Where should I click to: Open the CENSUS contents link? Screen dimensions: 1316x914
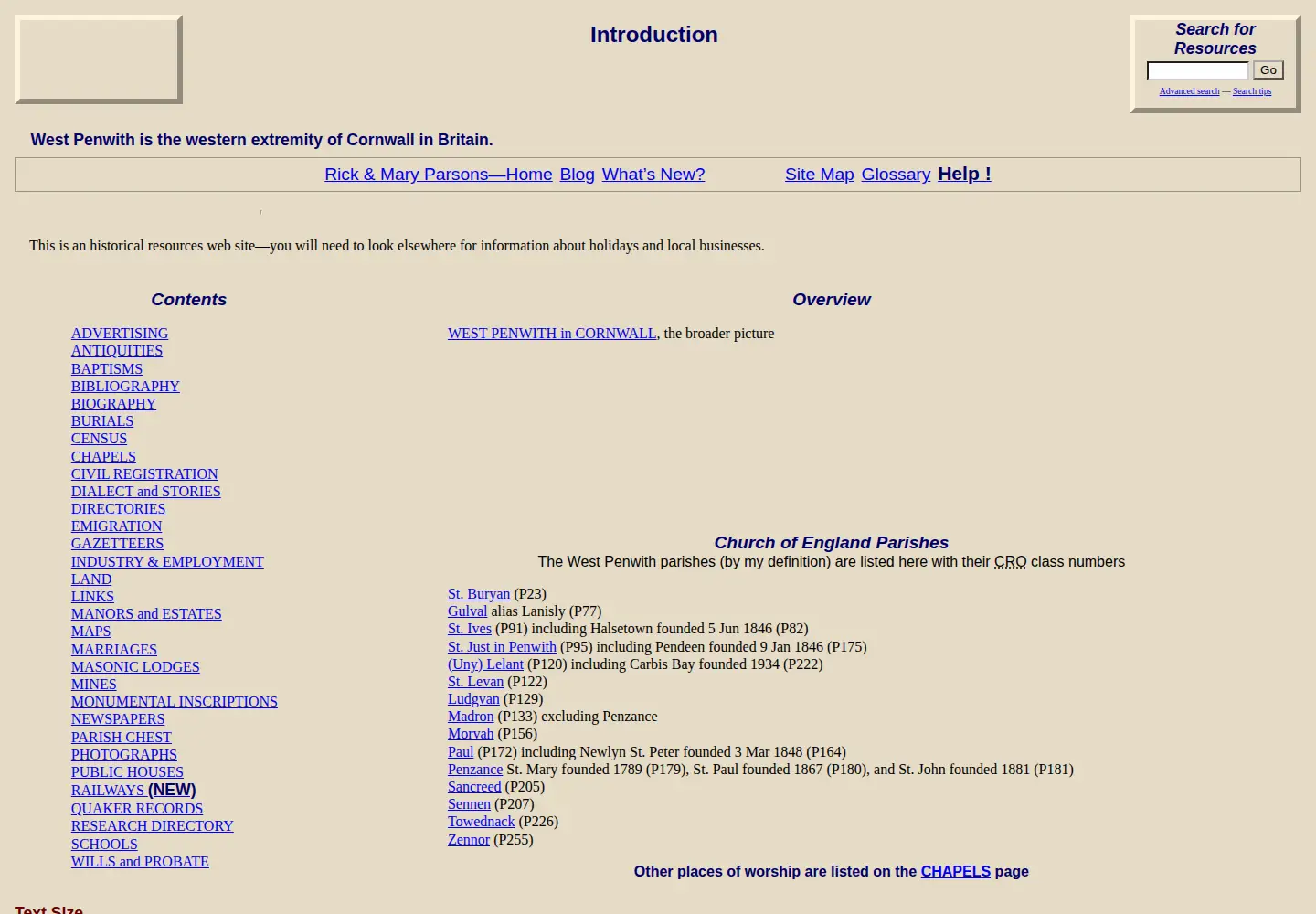click(x=99, y=439)
